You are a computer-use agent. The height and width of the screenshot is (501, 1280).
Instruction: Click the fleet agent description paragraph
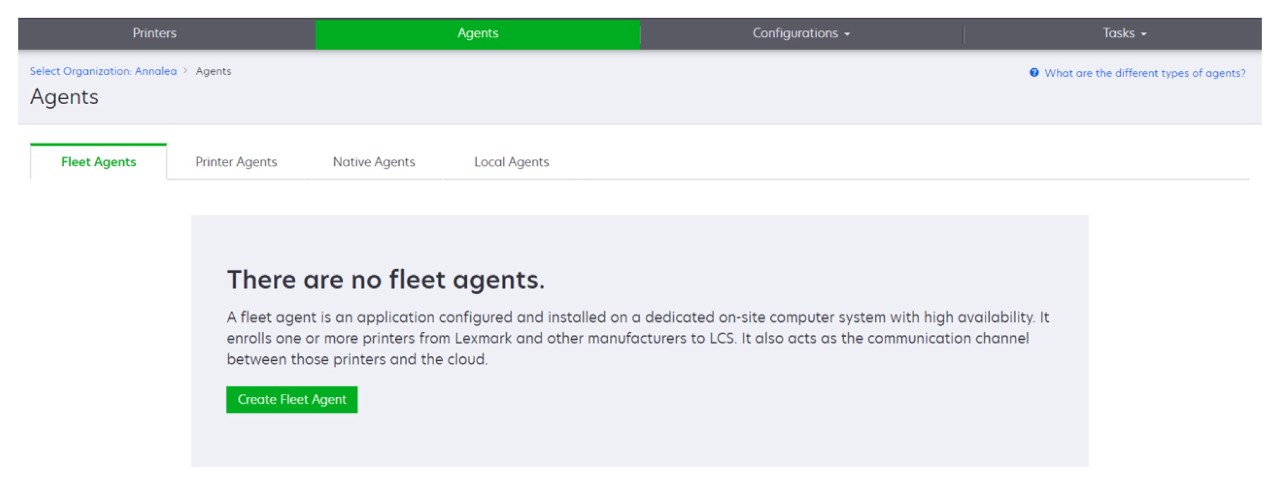click(638, 338)
